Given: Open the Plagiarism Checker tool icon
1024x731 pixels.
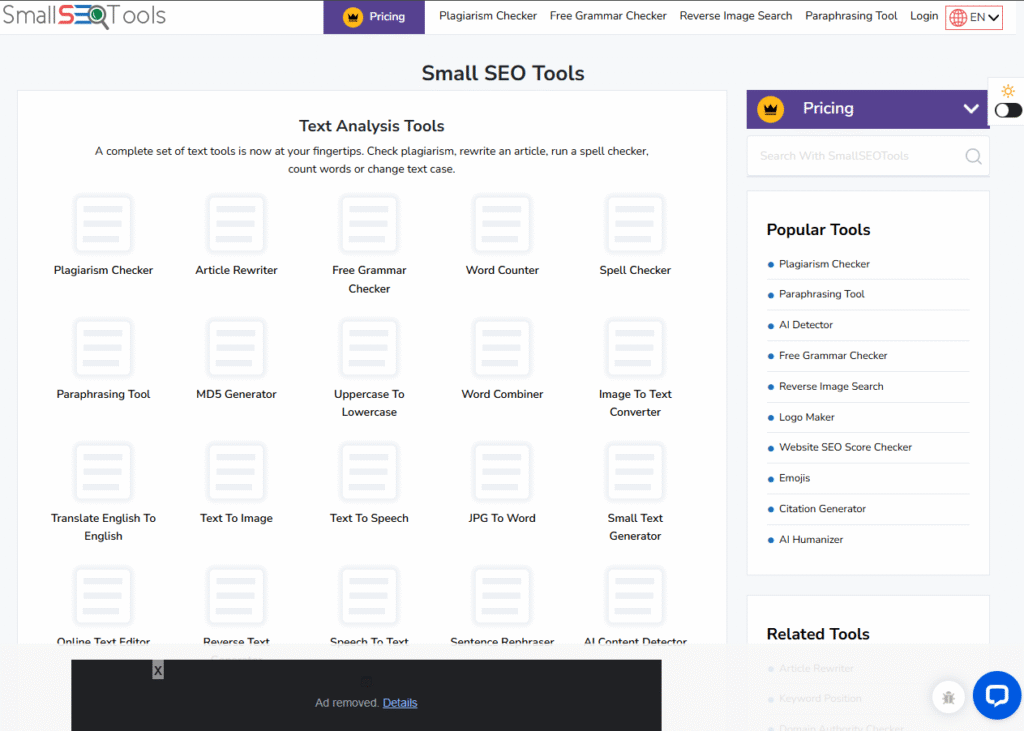Looking at the screenshot, I should click(103, 224).
